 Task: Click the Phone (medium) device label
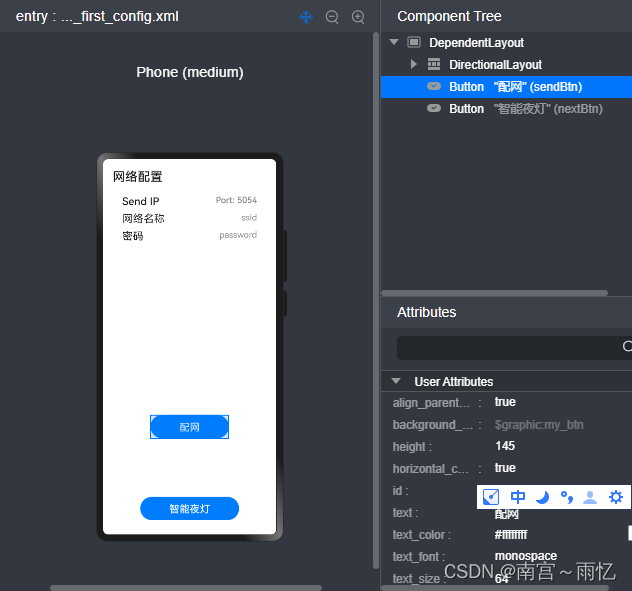190,72
